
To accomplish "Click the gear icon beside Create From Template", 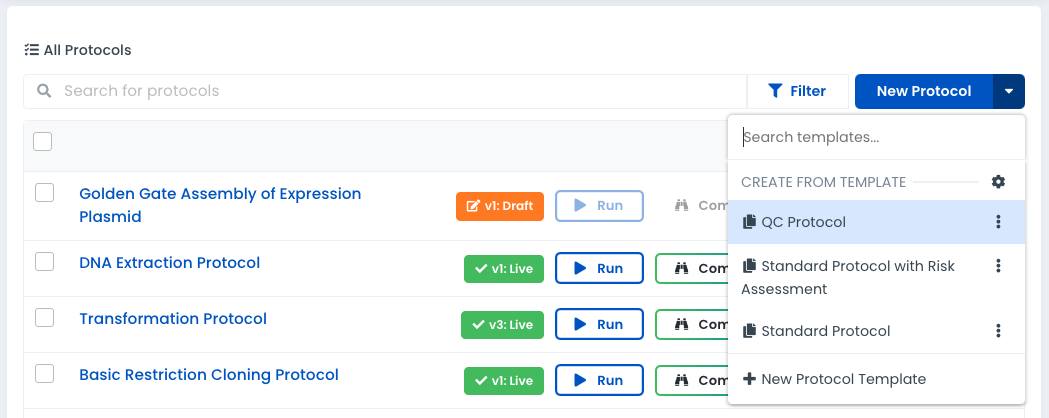I will pyautogui.click(x=997, y=182).
